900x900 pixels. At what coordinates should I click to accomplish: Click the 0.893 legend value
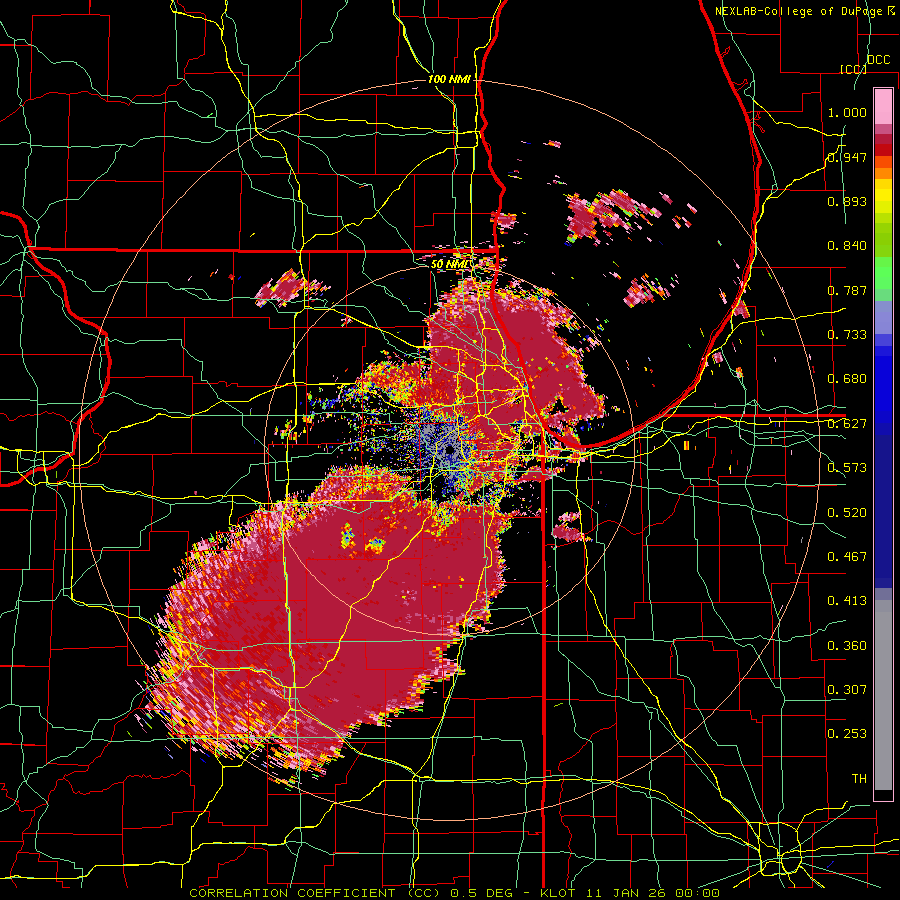(847, 201)
